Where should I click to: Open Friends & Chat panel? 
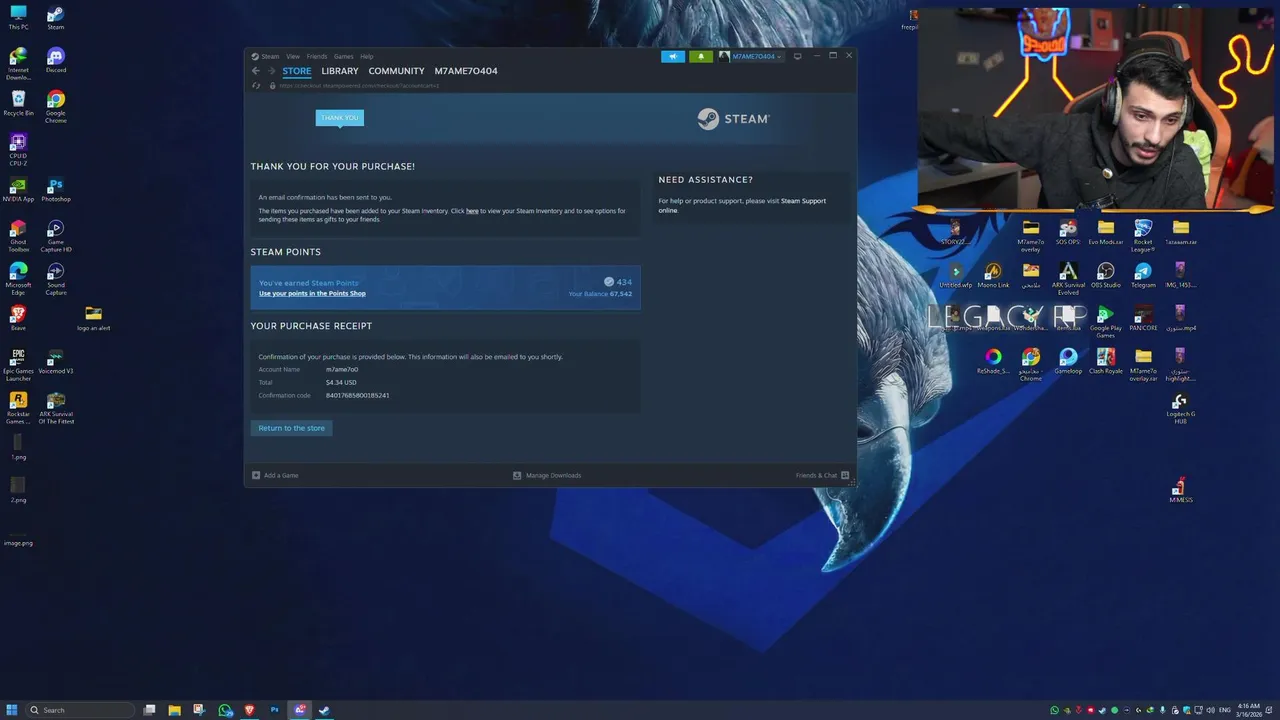(822, 475)
